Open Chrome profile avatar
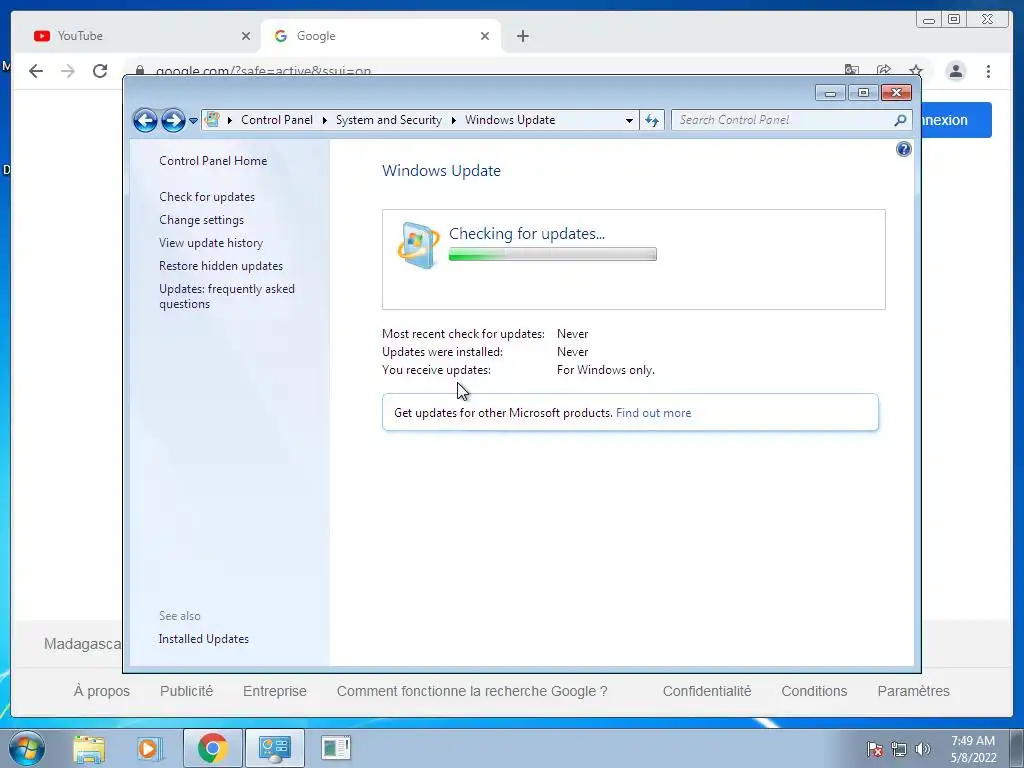The height and width of the screenshot is (768, 1024). tap(955, 71)
